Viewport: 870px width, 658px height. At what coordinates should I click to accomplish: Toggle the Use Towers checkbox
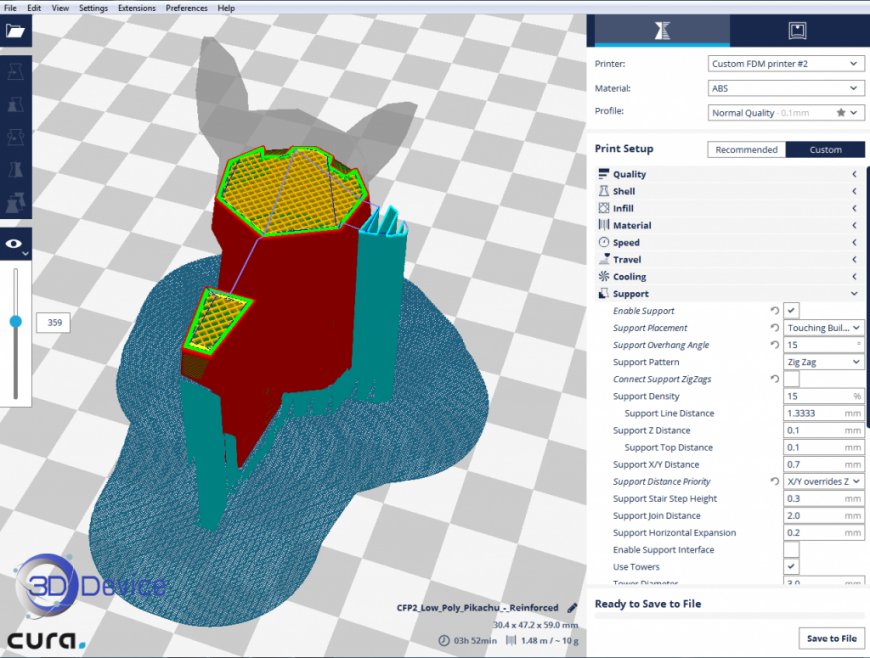point(791,566)
